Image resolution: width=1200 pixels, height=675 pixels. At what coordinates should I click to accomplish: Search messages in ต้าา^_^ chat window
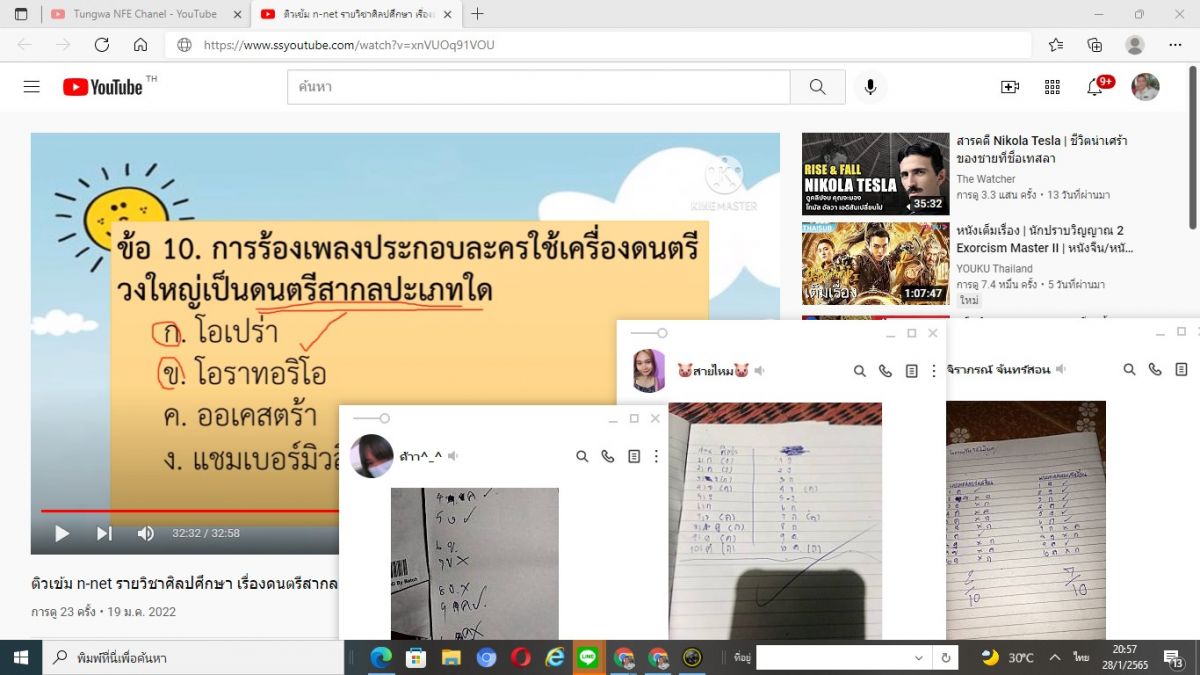[x=582, y=456]
